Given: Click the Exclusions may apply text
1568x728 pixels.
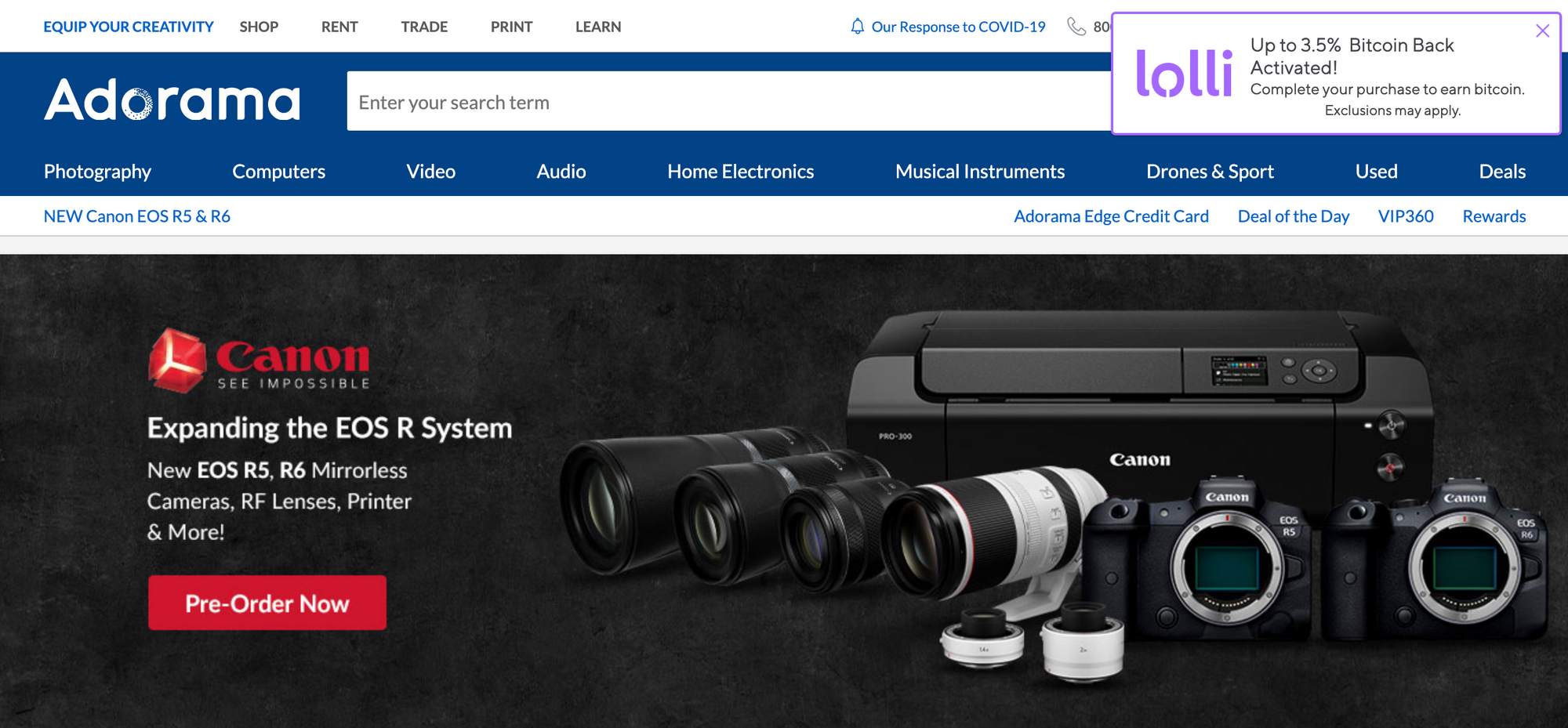Looking at the screenshot, I should click(1392, 110).
